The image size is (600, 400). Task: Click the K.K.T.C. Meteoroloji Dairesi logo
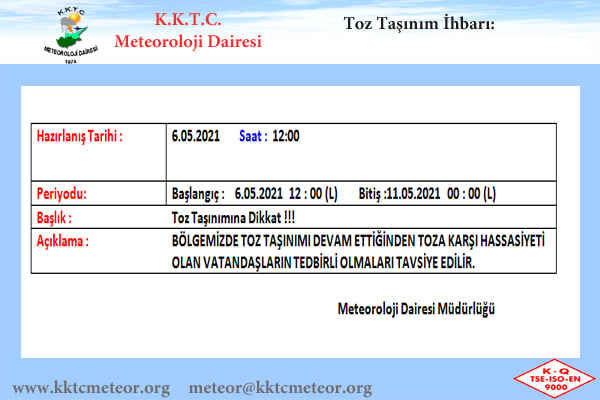[x=71, y=35]
